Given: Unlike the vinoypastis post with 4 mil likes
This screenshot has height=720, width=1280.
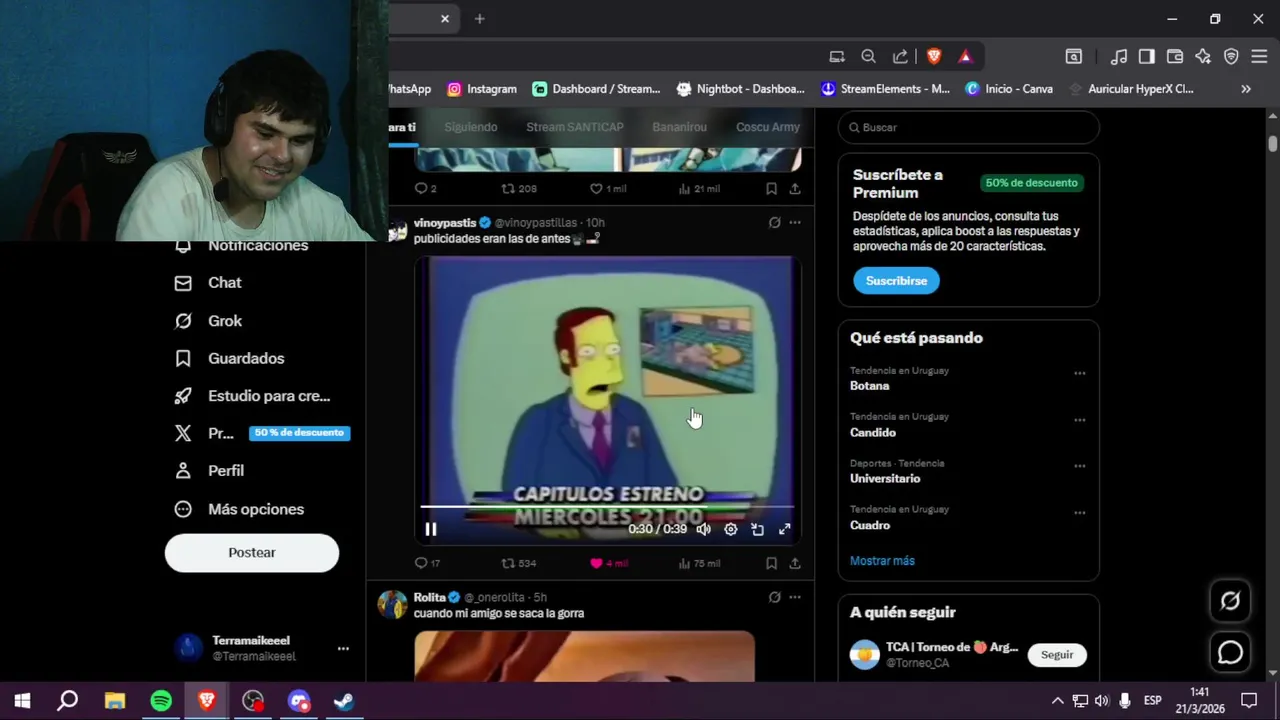Looking at the screenshot, I should (x=609, y=563).
